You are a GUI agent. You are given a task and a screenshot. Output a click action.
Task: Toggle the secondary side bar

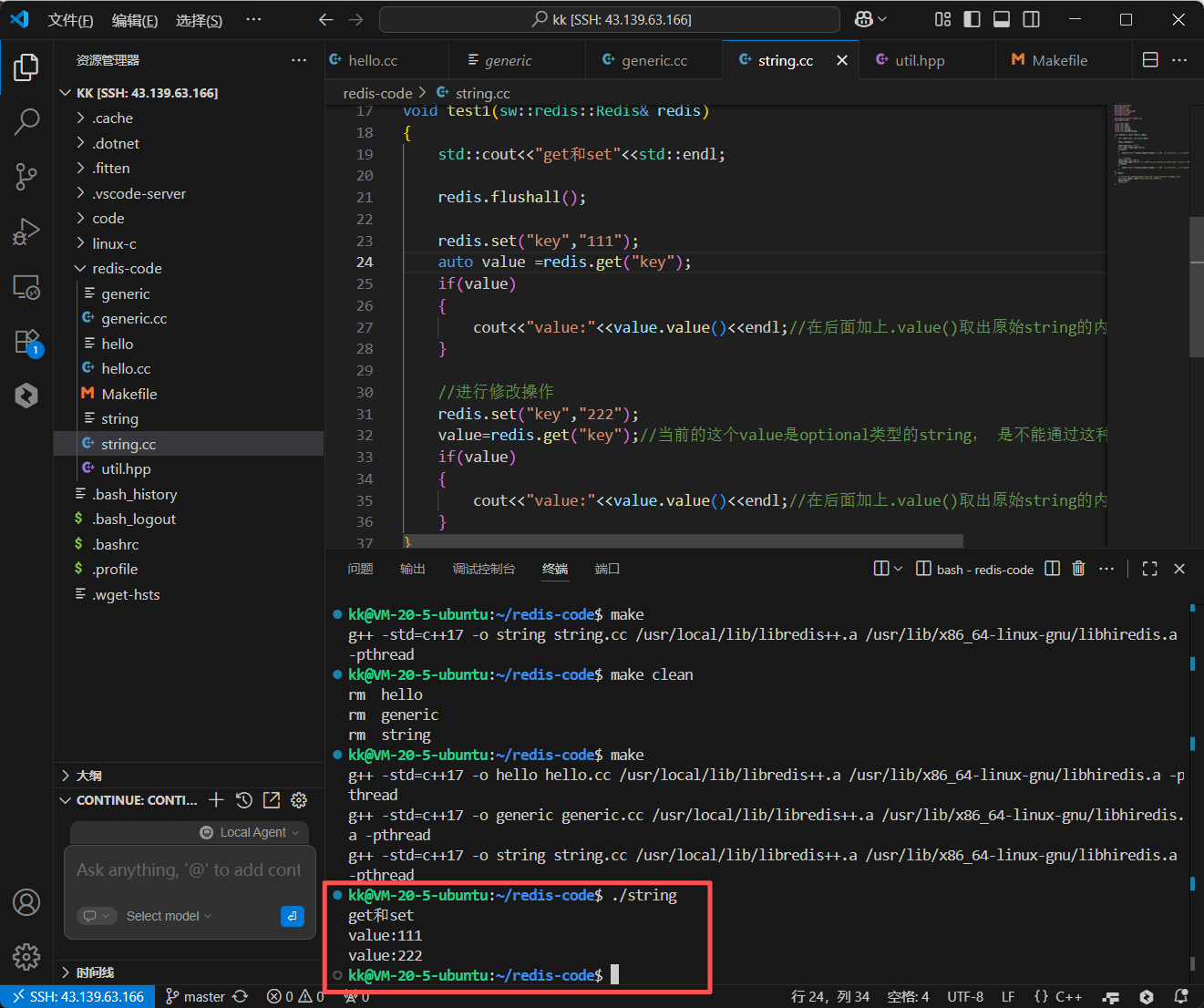1032,19
